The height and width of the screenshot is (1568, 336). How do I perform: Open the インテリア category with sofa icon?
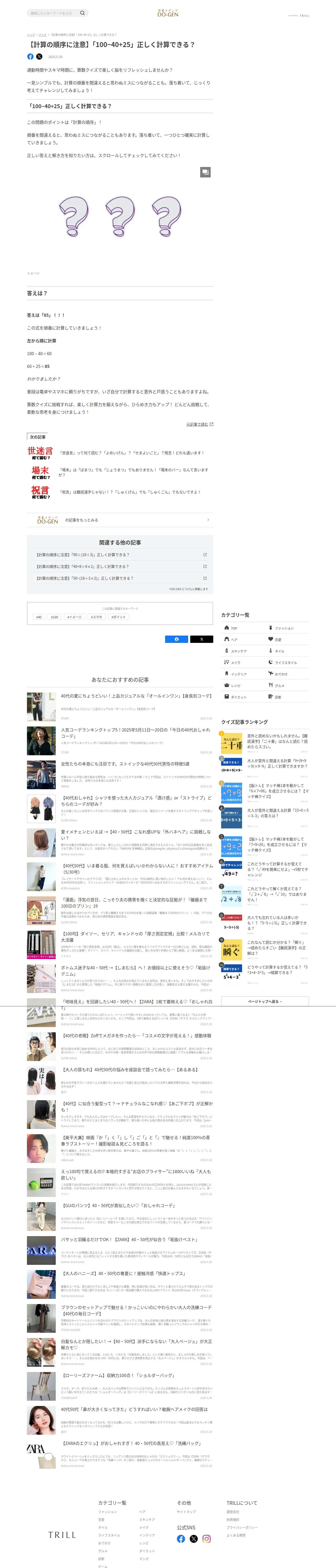[243, 674]
